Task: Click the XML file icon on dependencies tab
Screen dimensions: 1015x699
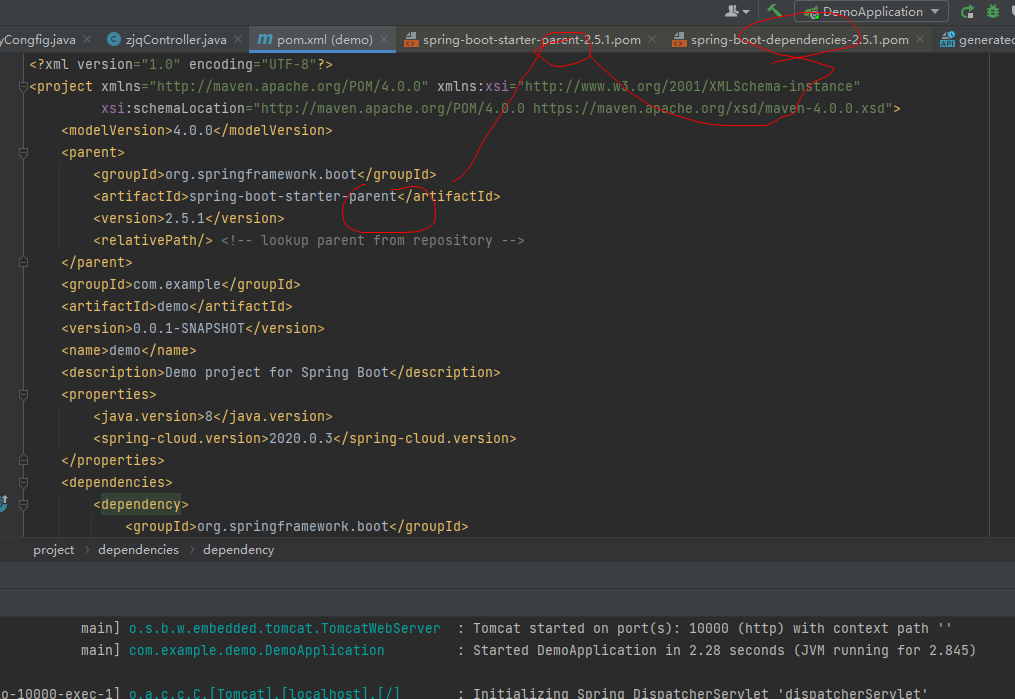Action: click(679, 39)
